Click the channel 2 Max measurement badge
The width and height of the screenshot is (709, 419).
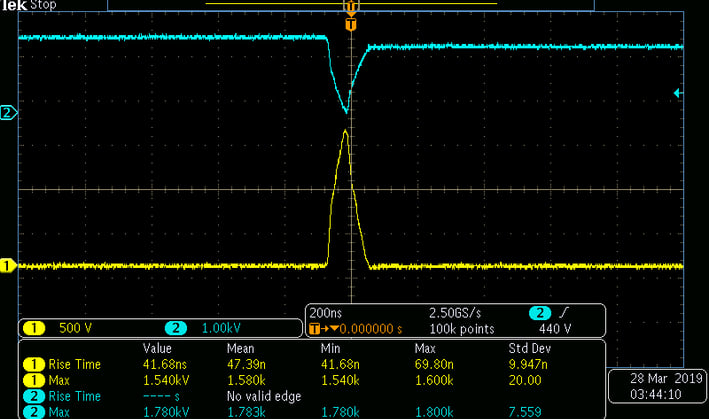(34, 412)
